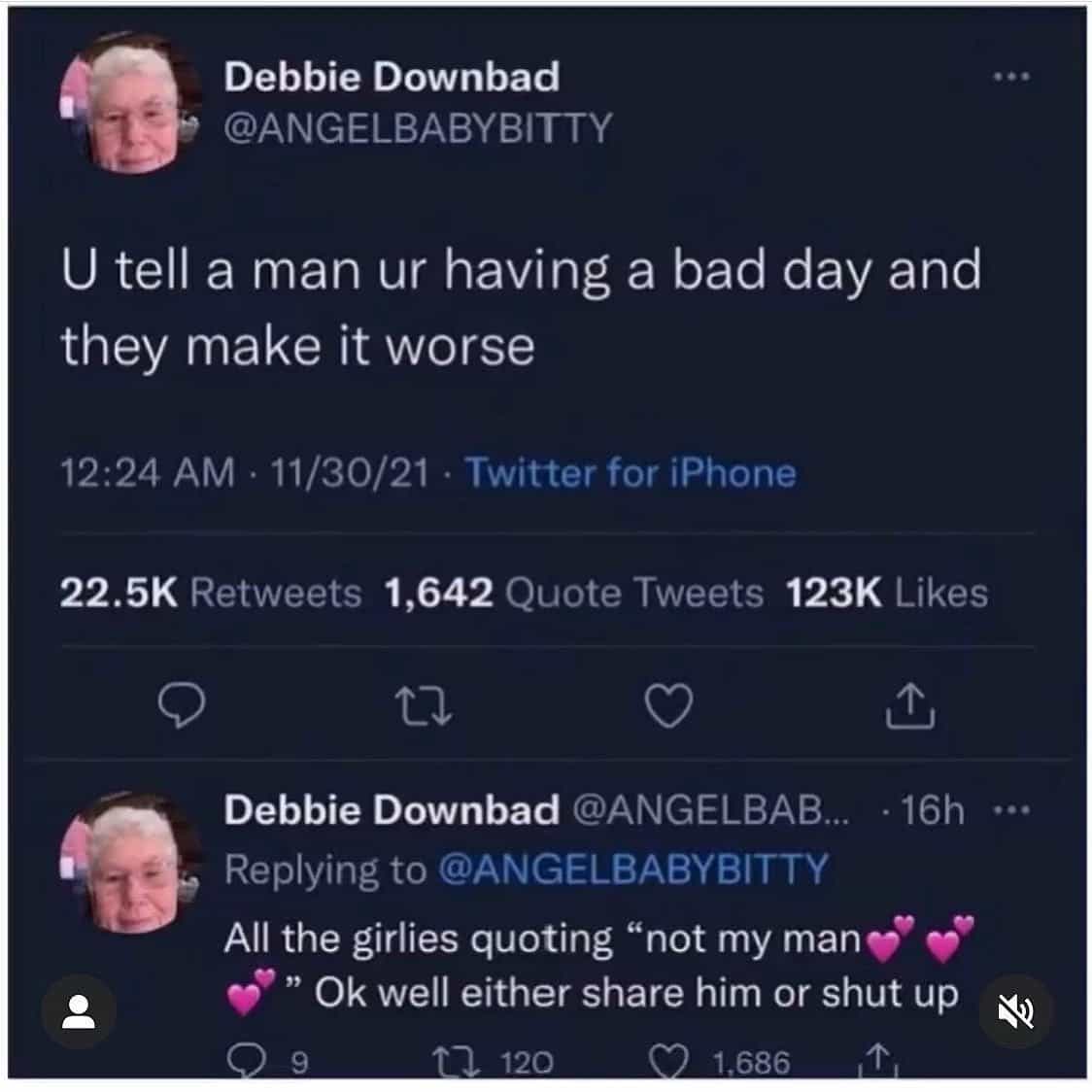View the 22.5K Retweets list

[210, 593]
